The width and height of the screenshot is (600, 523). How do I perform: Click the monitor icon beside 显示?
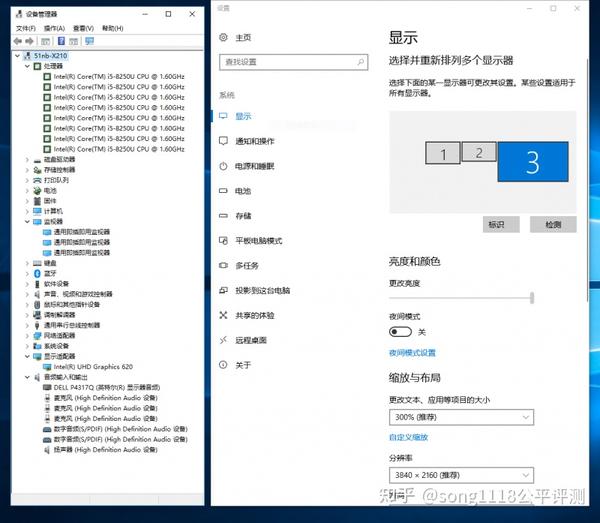point(223,116)
